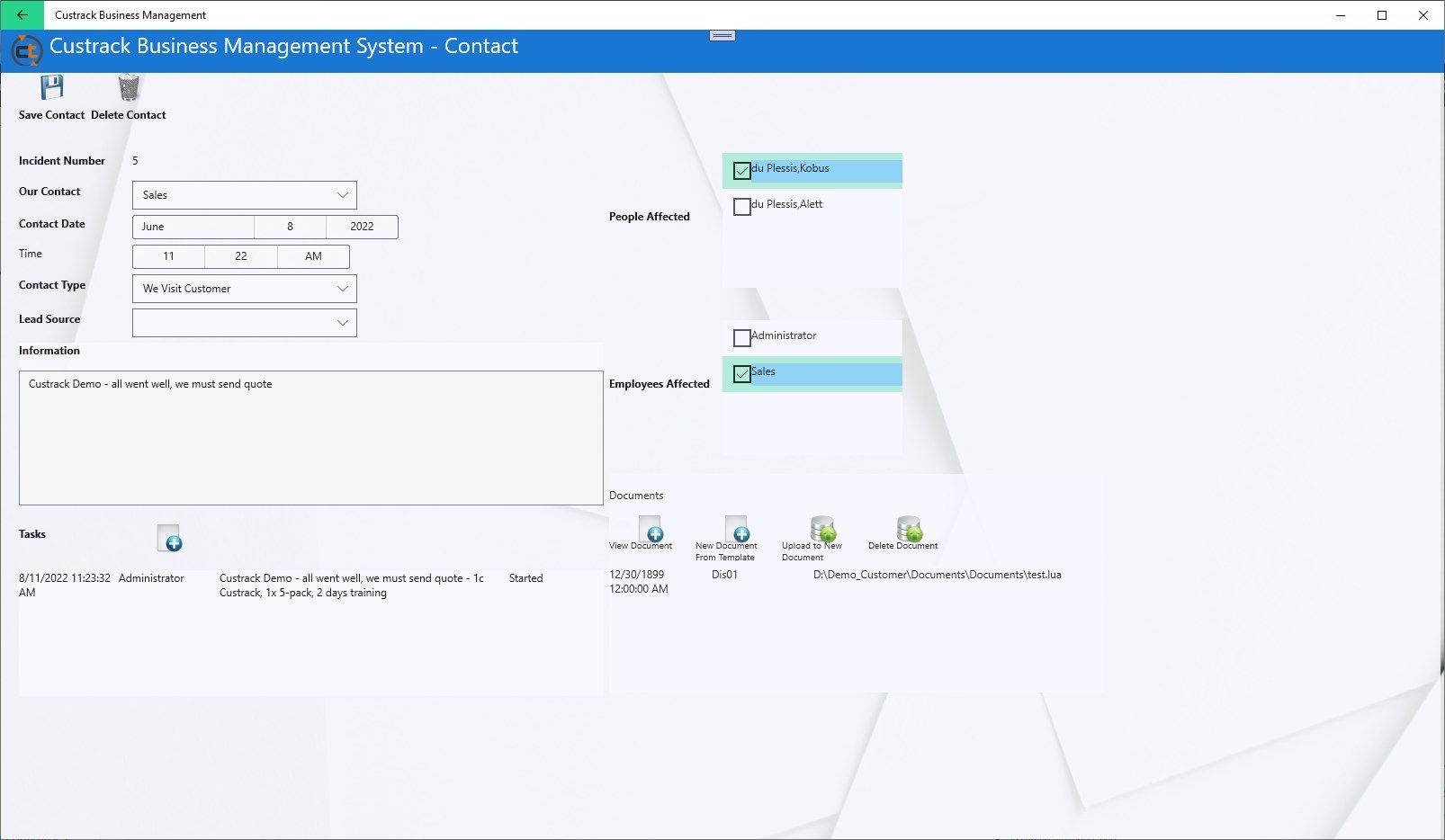The width and height of the screenshot is (1445, 840).
Task: Uncheck the Sales employee checkbox
Action: [x=742, y=374]
